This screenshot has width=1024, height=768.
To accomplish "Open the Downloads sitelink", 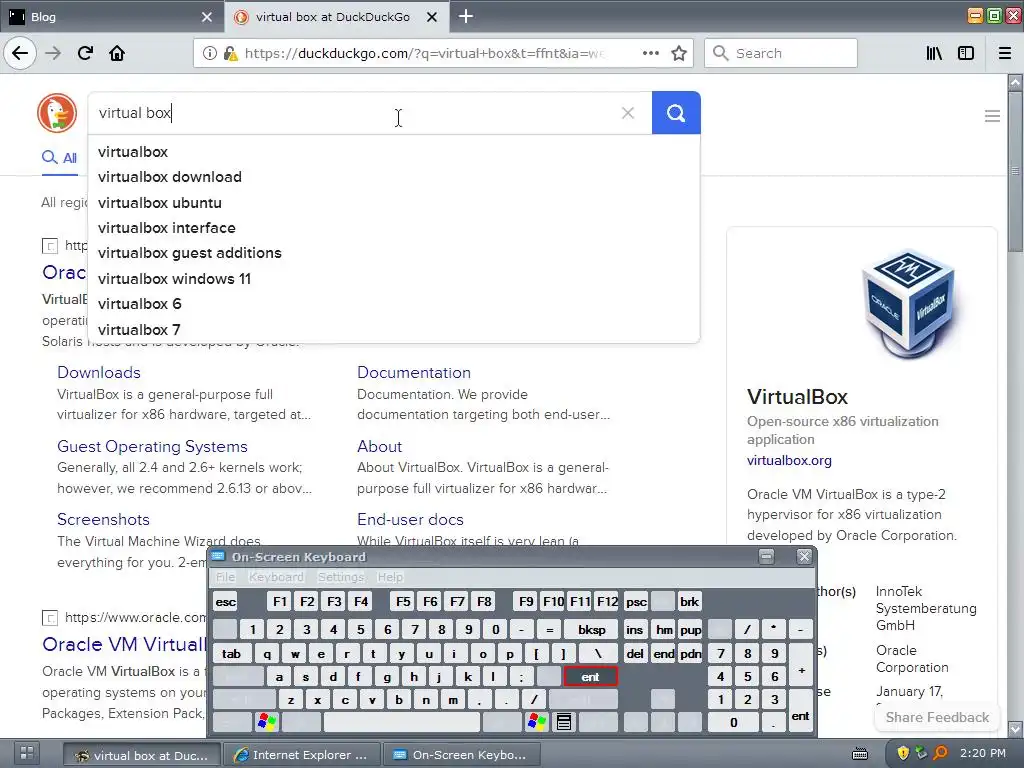I will pos(99,372).
